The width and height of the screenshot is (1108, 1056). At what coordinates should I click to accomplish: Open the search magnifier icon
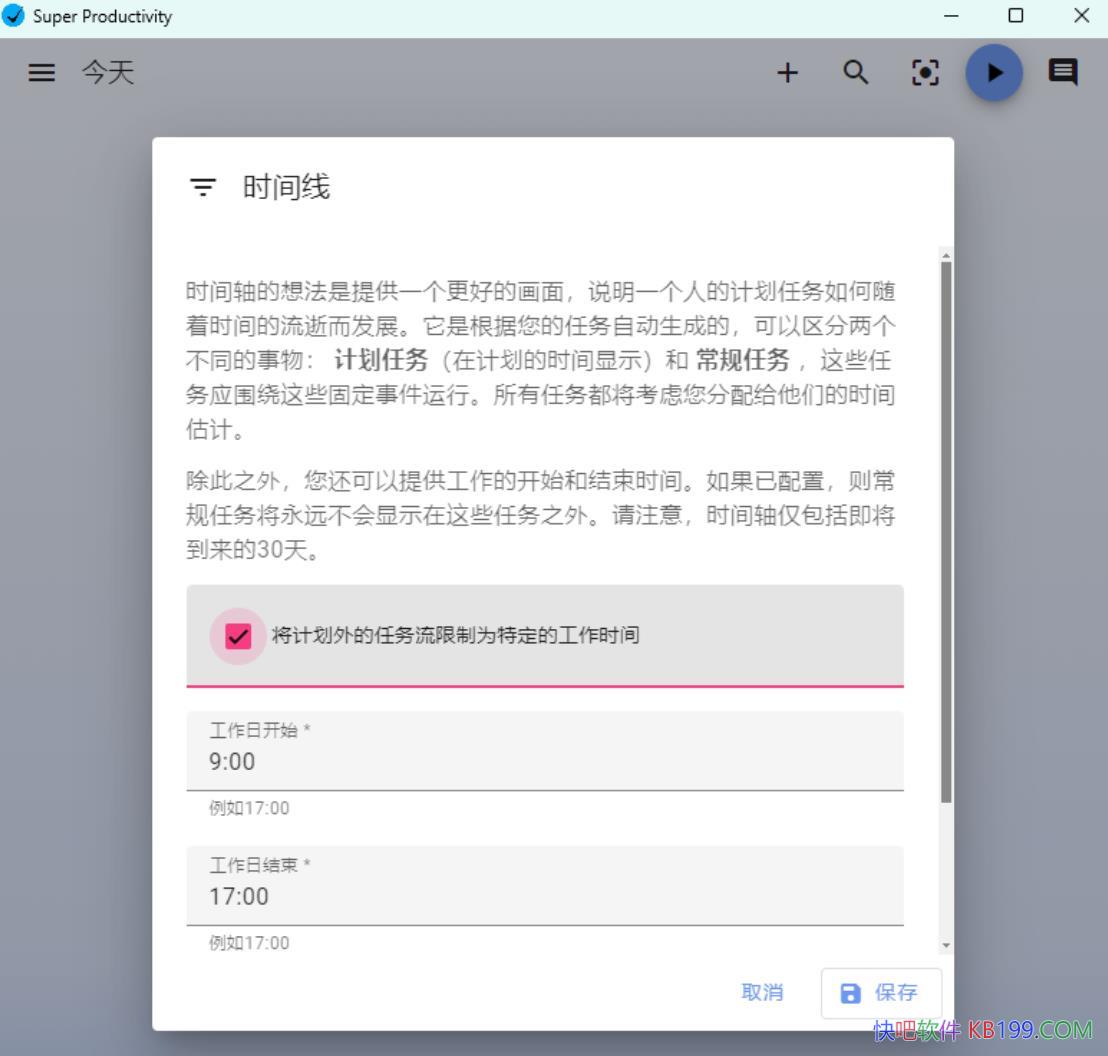point(856,73)
